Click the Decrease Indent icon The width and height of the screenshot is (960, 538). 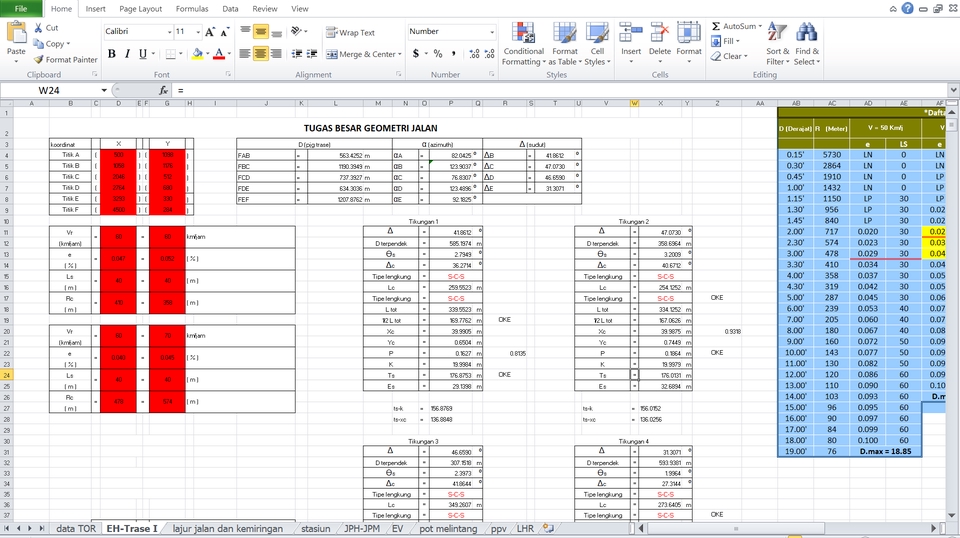pyautogui.click(x=297, y=54)
